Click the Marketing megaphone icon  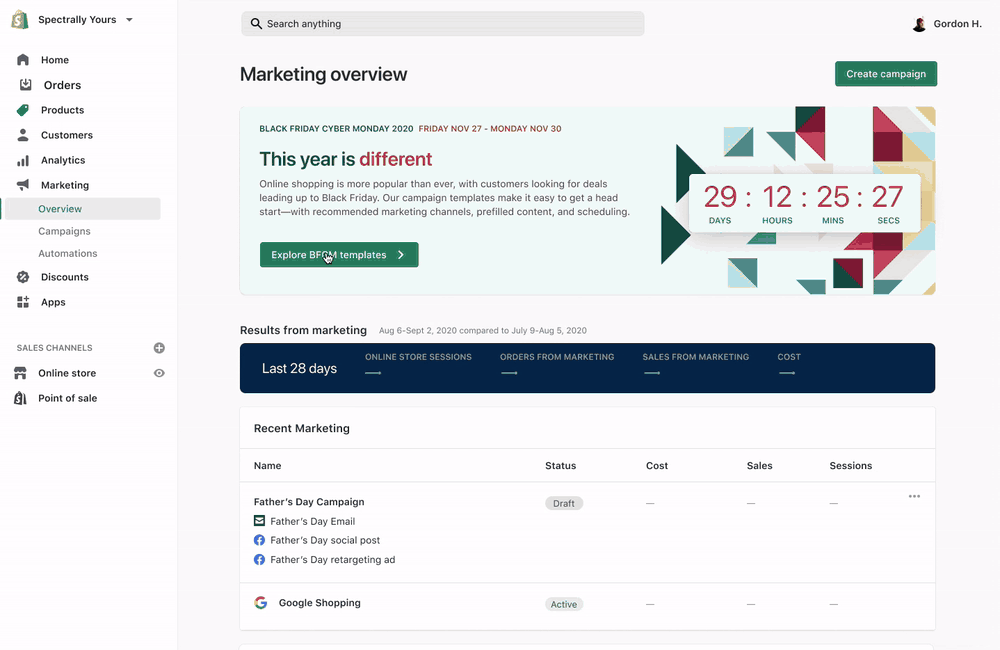tap(23, 185)
